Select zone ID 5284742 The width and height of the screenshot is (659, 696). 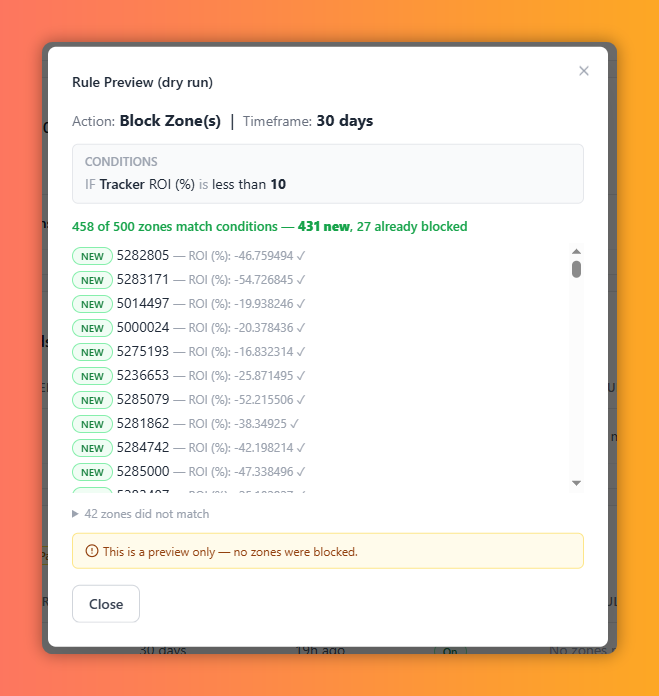click(x=143, y=447)
